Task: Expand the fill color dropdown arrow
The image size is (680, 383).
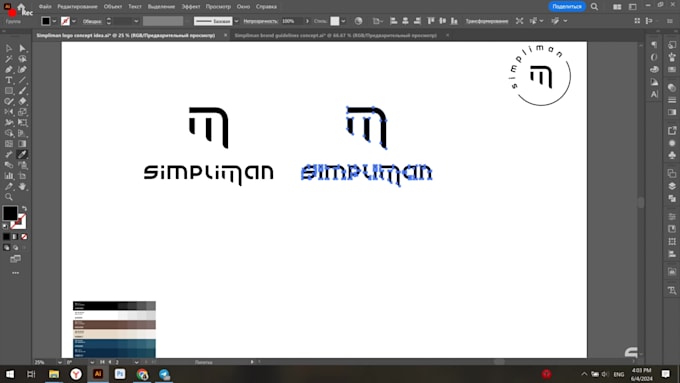Action: pos(54,21)
